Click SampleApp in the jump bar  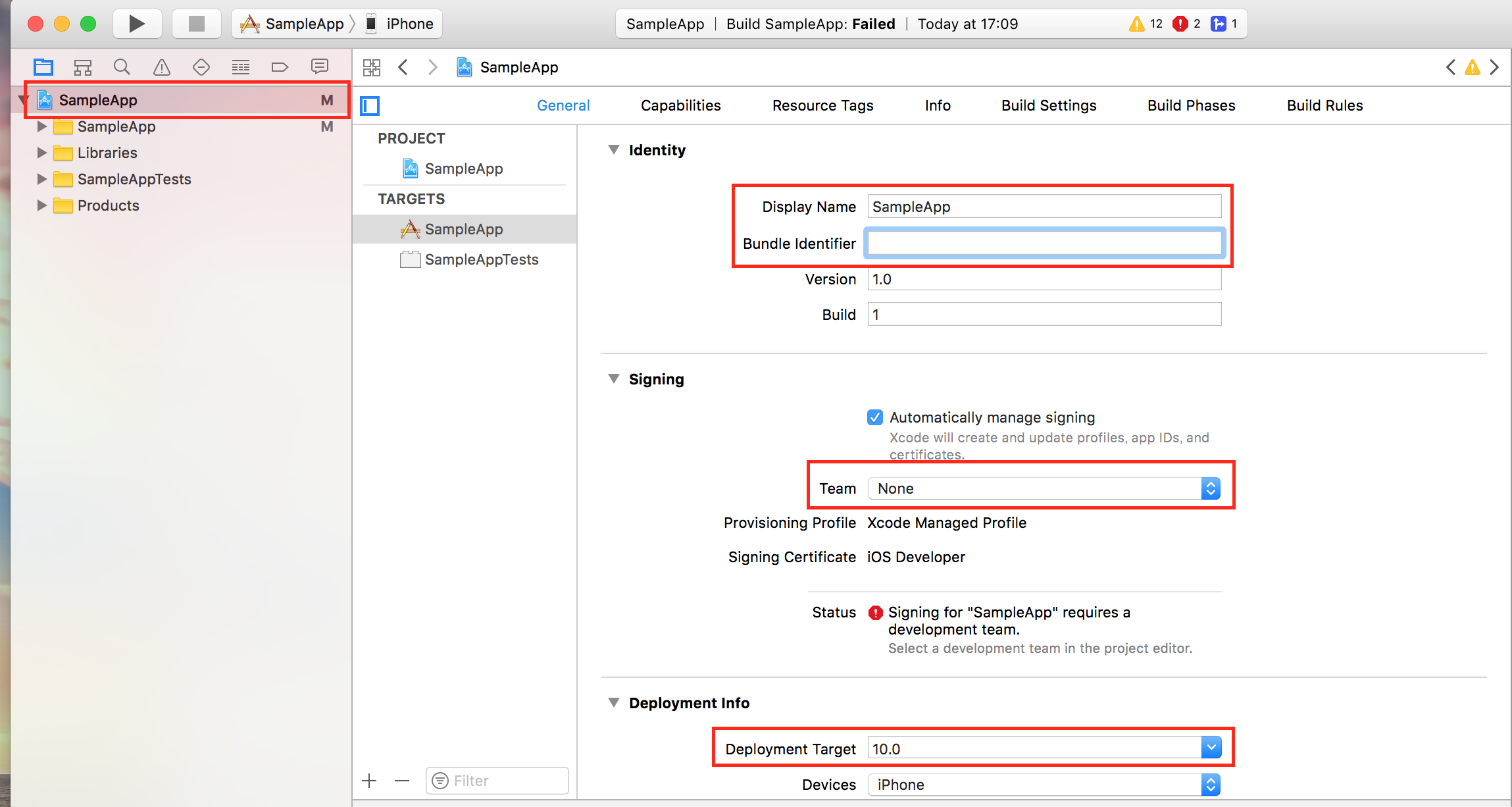[x=507, y=67]
